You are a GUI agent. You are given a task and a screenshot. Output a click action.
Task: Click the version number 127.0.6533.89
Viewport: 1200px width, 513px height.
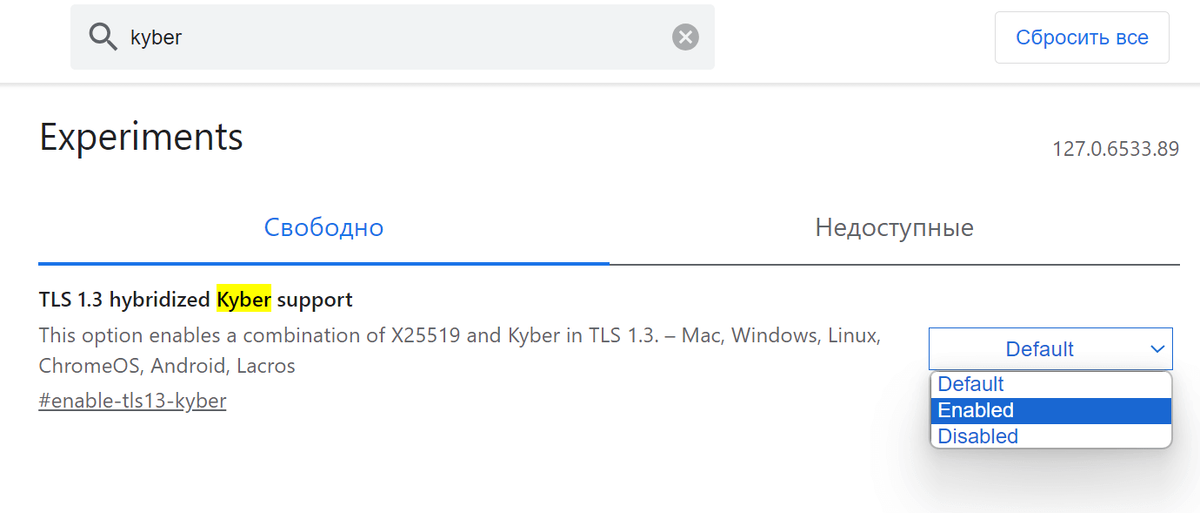(1115, 149)
